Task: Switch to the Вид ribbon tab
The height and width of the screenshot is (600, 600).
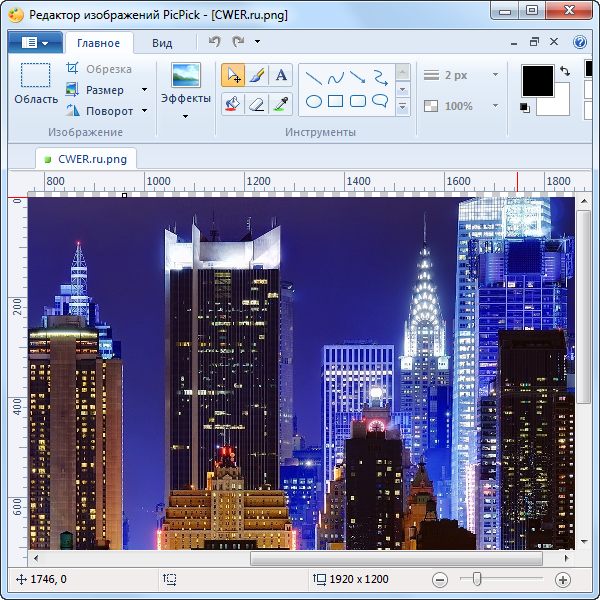Action: coord(162,43)
